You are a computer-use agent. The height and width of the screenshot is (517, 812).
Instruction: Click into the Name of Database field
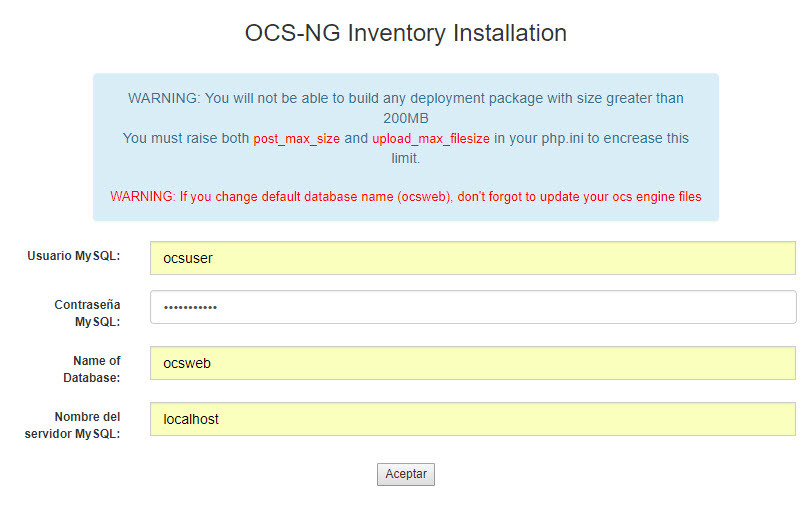[473, 363]
